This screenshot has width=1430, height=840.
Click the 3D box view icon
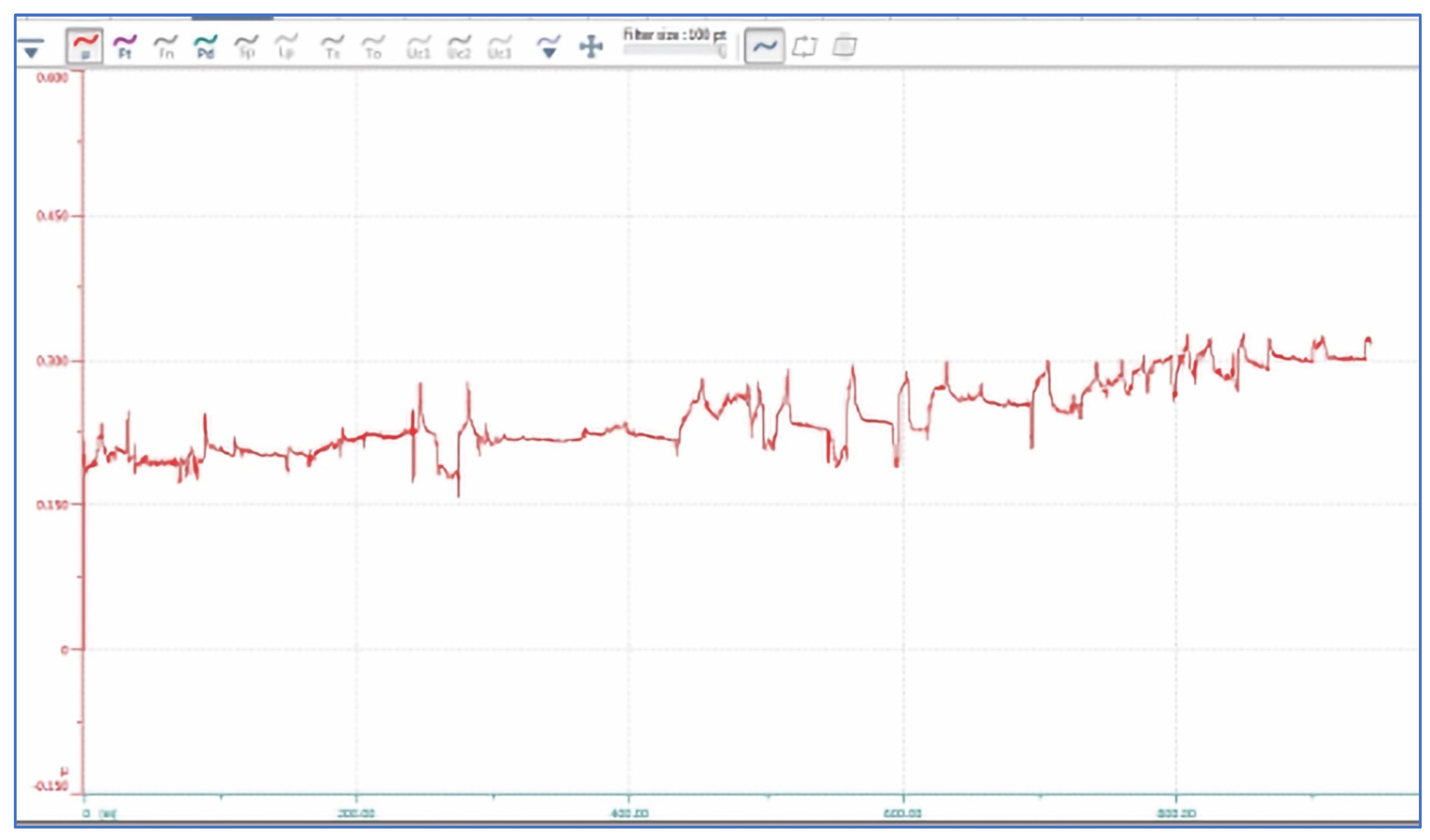click(x=844, y=46)
